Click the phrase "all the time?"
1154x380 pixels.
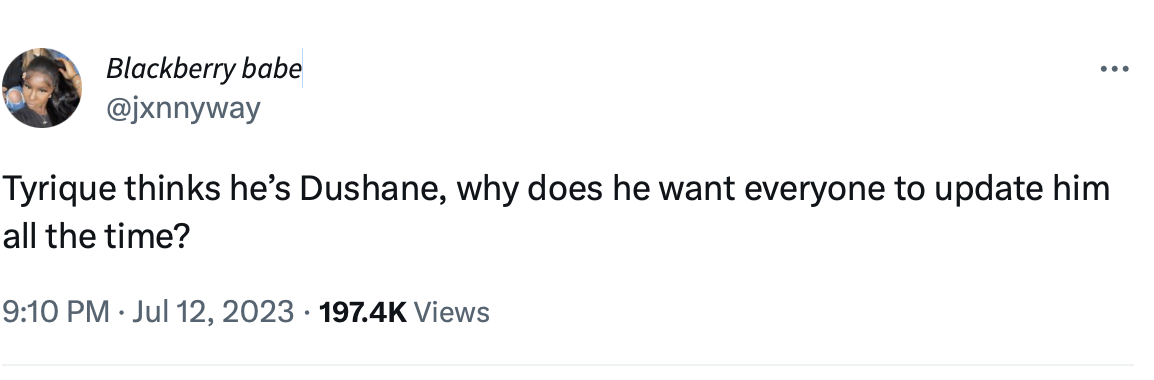click(x=96, y=236)
